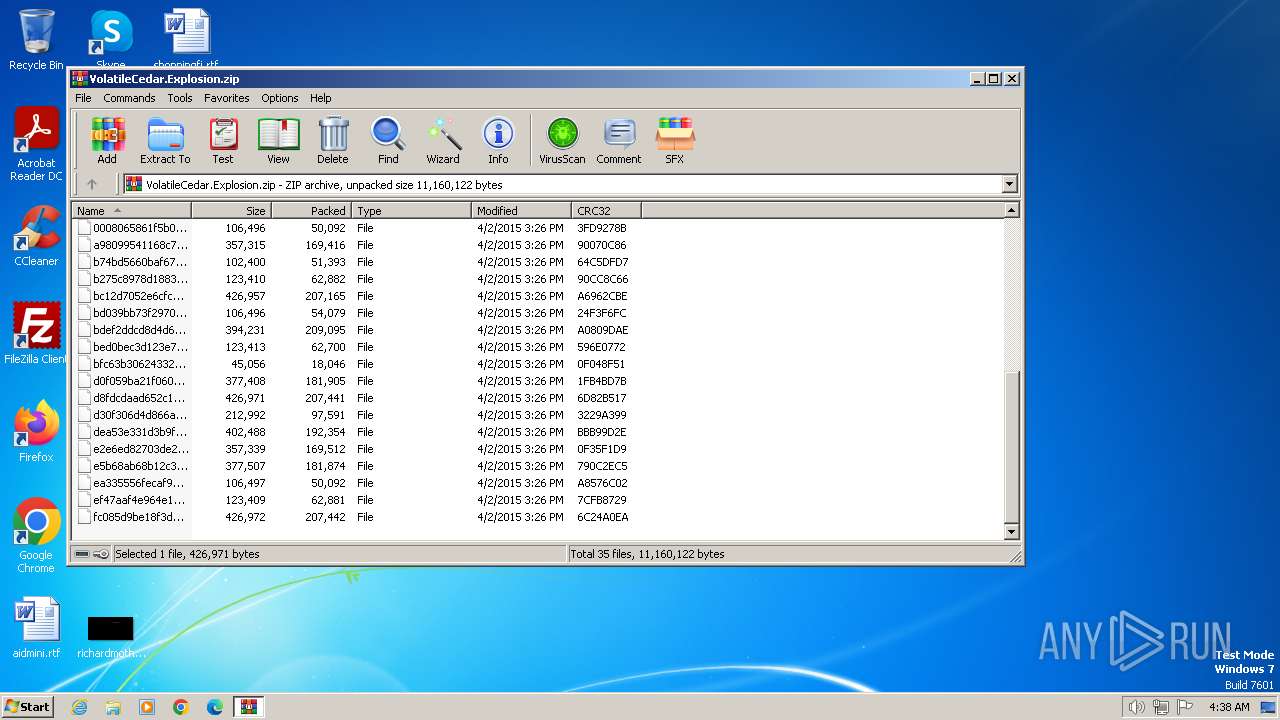Open the Favorites menu
This screenshot has width=1280, height=720.
pos(227,98)
